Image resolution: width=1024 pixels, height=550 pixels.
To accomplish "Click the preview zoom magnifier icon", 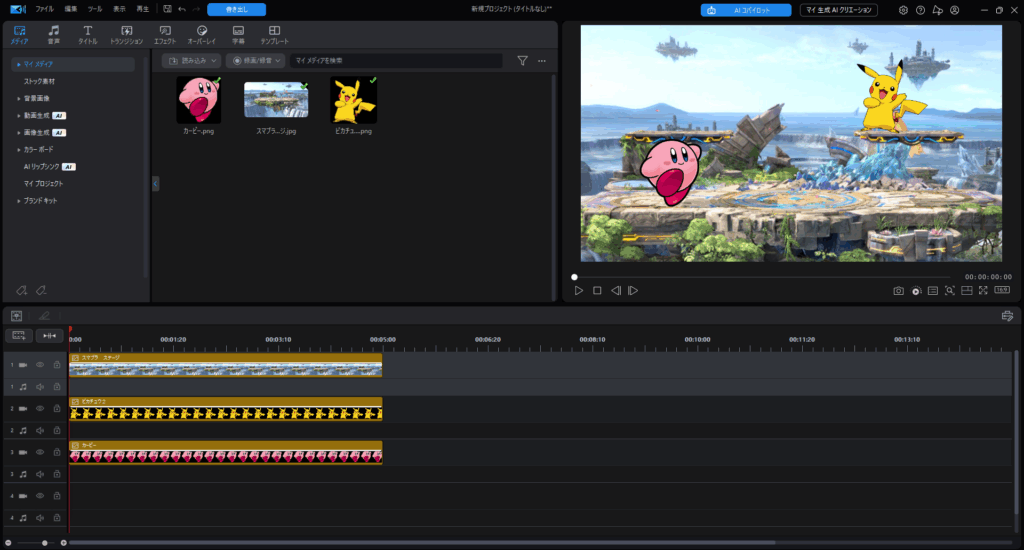I will click(x=950, y=291).
